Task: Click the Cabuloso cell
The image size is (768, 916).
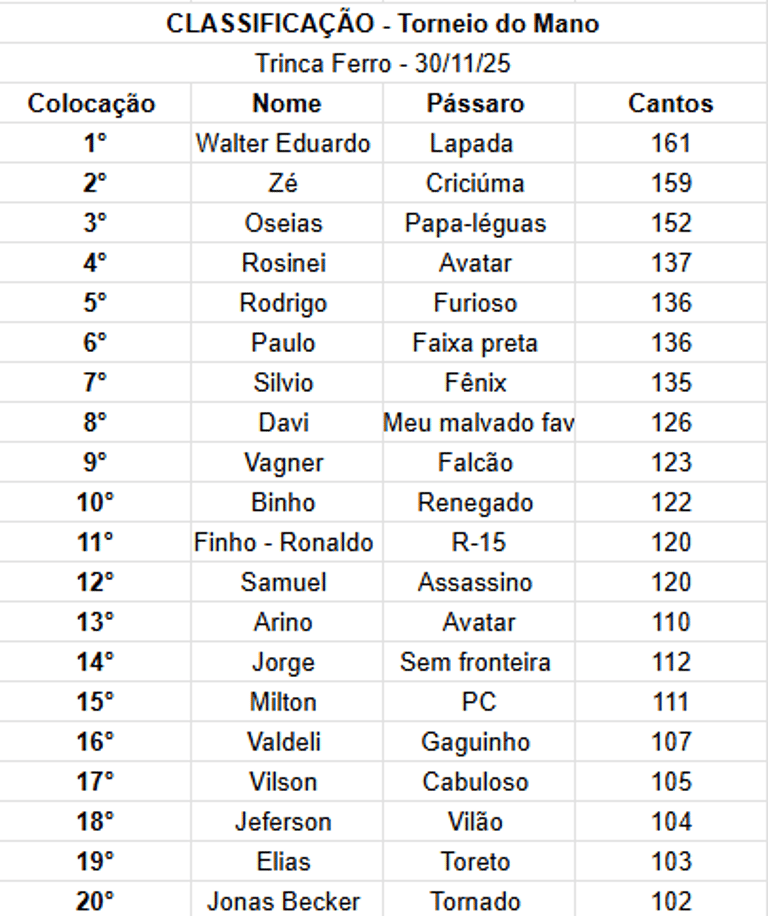Action: pyautogui.click(x=478, y=782)
